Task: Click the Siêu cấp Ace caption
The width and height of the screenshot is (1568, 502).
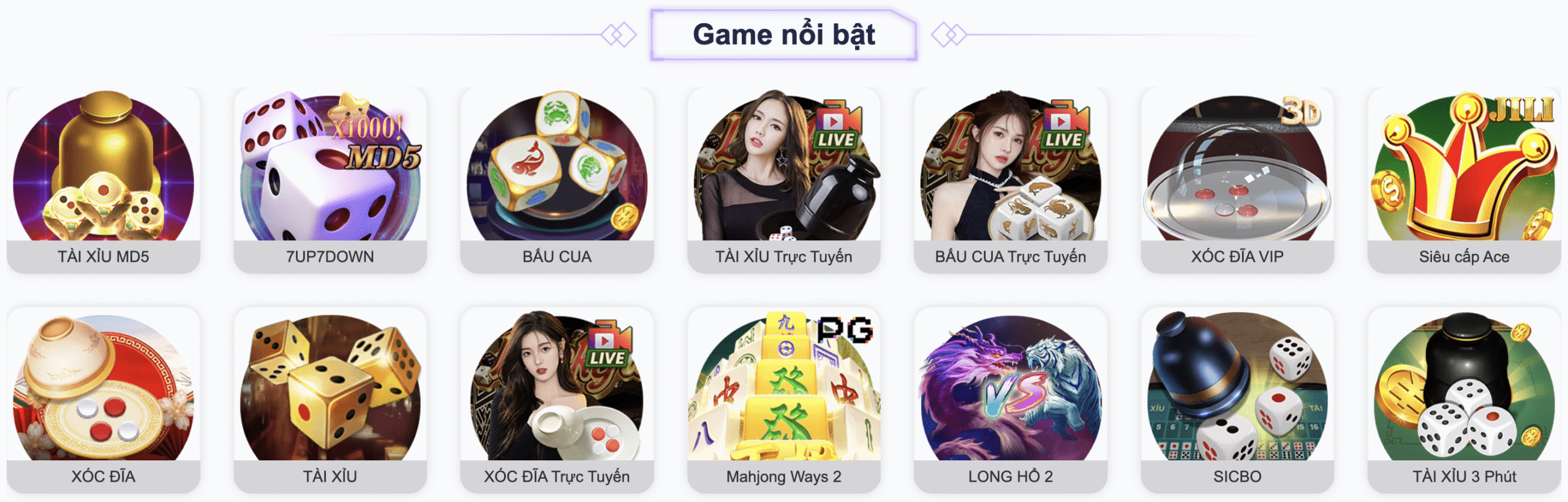Action: (x=1464, y=257)
